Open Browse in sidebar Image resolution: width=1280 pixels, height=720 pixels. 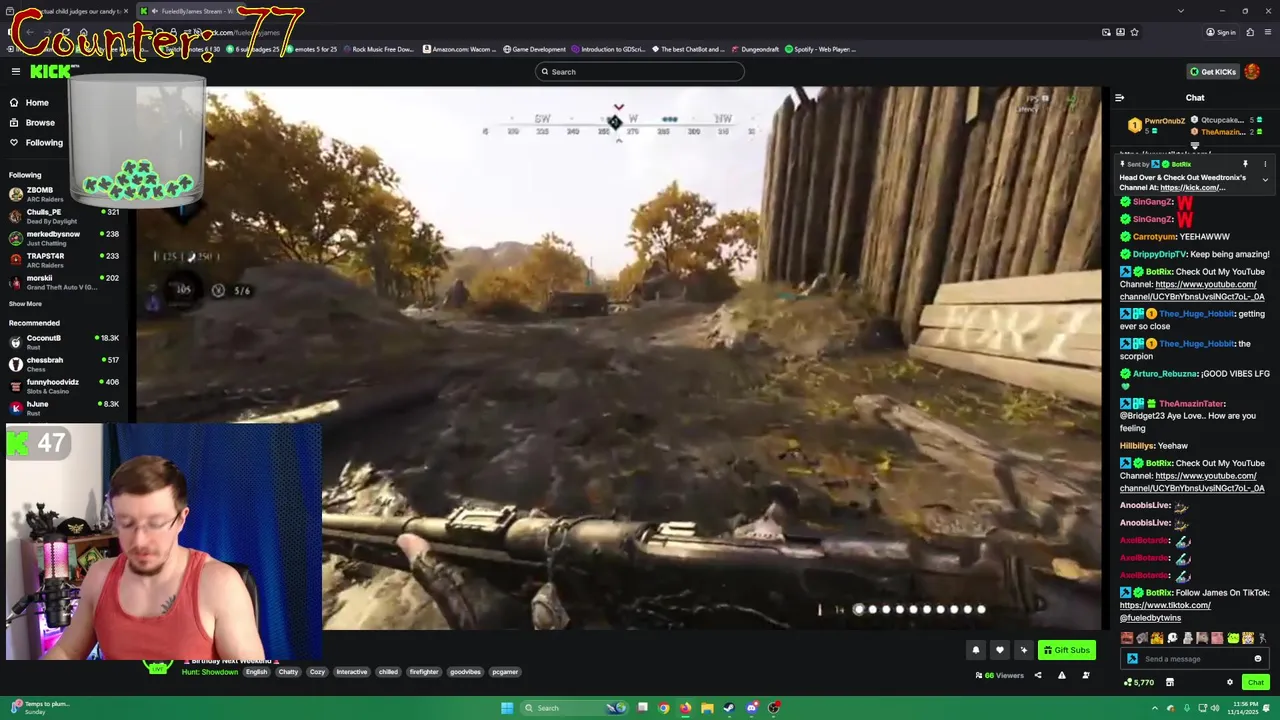[x=35, y=122]
